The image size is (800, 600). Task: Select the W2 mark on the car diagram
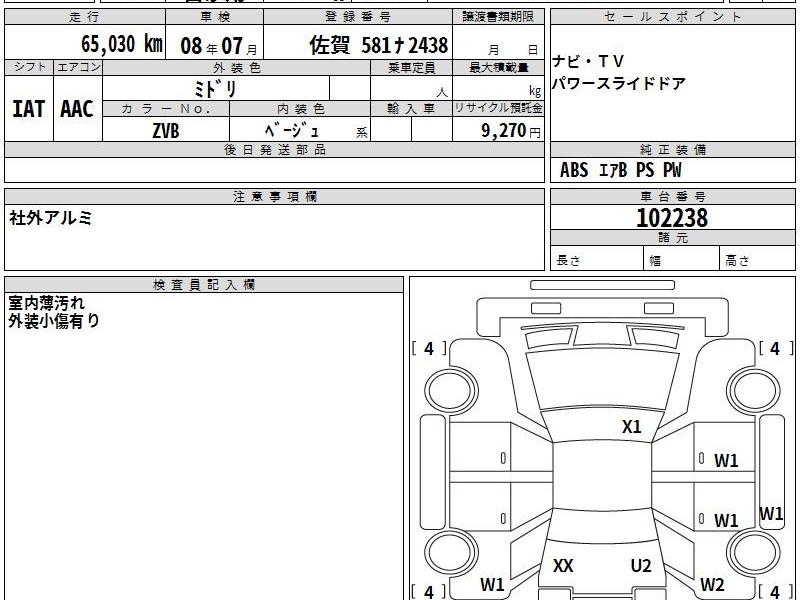[712, 584]
